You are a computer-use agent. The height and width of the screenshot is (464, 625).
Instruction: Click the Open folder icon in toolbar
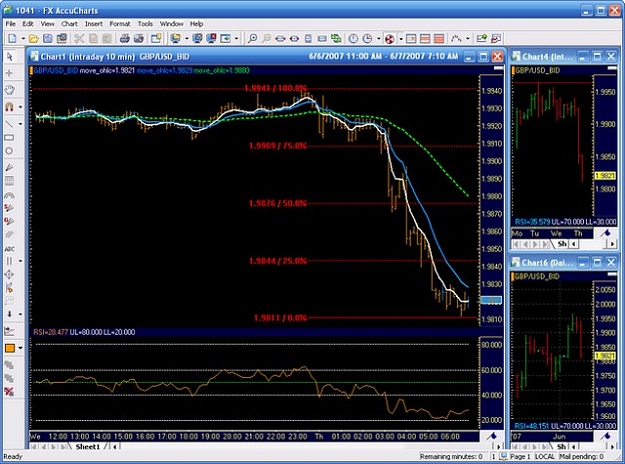(x=34, y=39)
